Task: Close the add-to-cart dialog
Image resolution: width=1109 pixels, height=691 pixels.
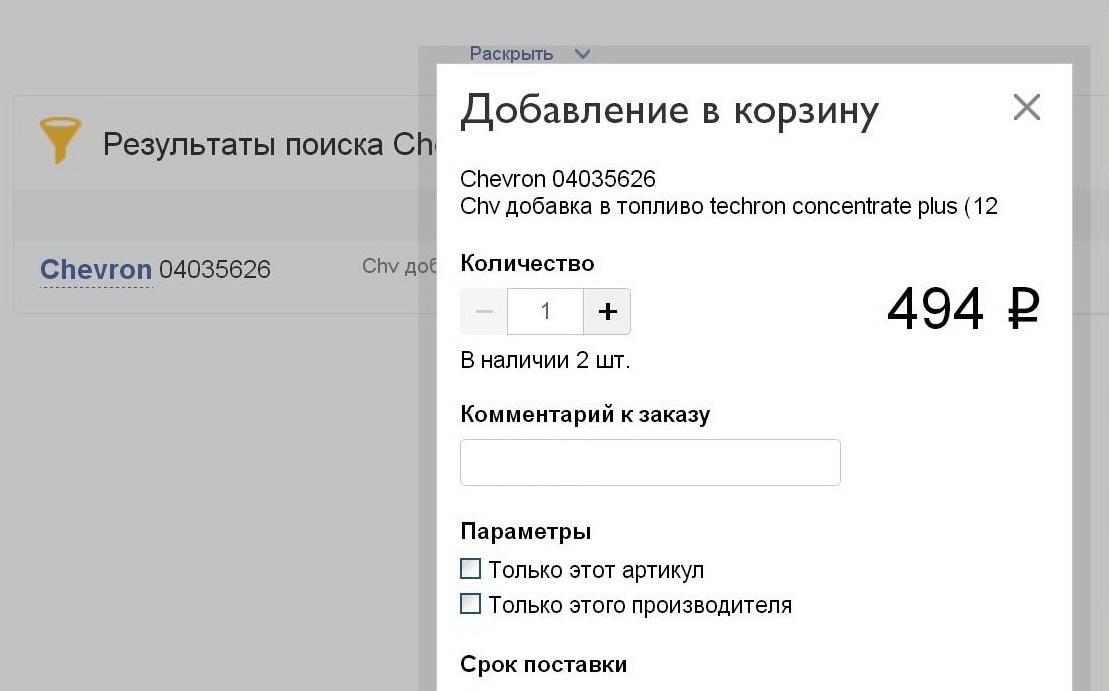Action: pyautogui.click(x=1026, y=108)
